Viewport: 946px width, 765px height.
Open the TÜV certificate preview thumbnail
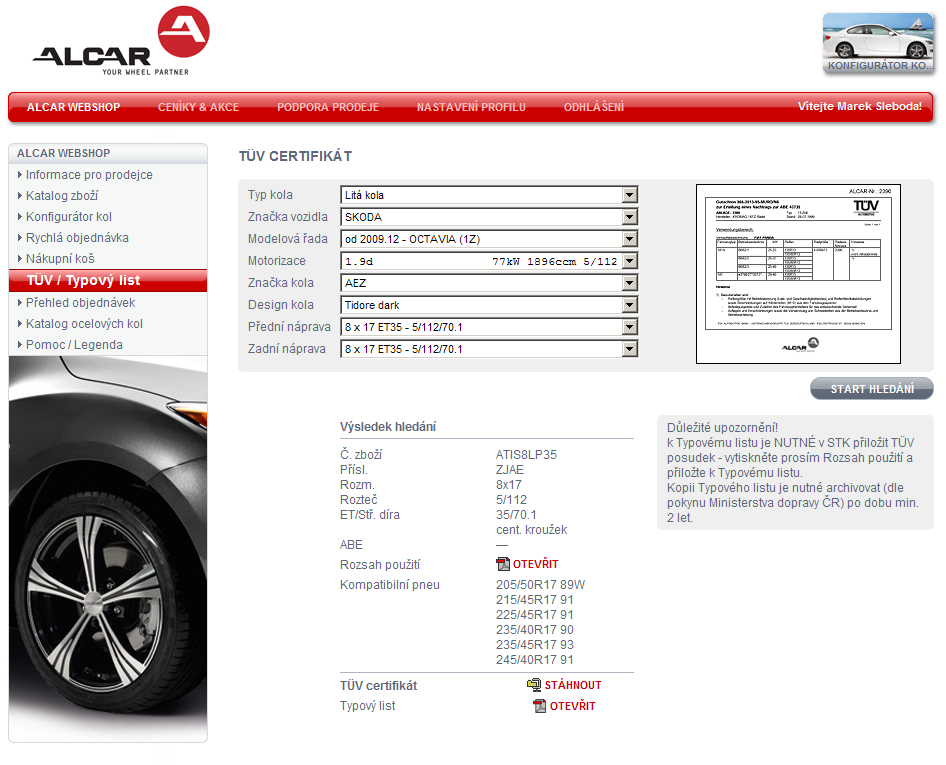(798, 274)
